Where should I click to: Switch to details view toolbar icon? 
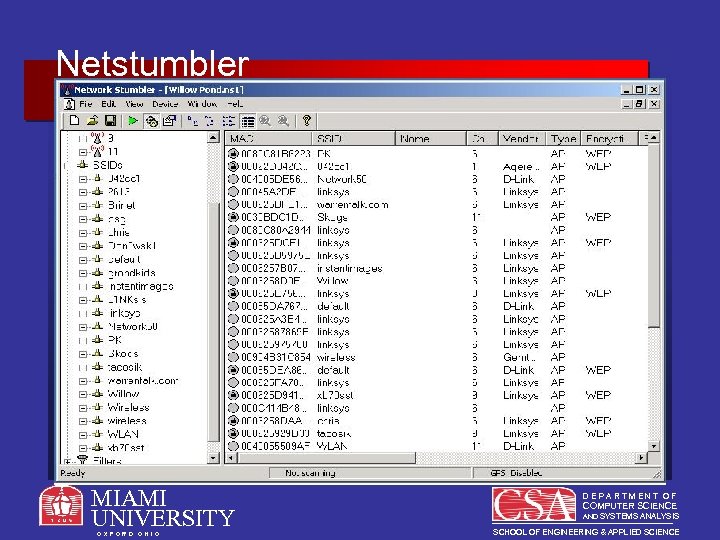pos(248,121)
